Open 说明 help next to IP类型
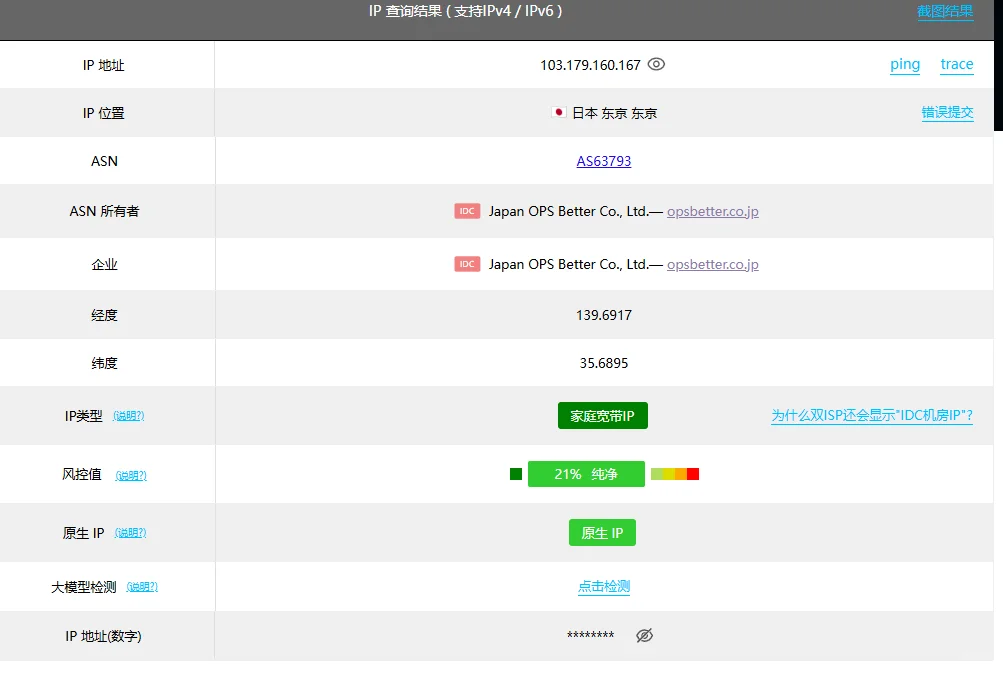The height and width of the screenshot is (676, 1003). click(x=128, y=416)
